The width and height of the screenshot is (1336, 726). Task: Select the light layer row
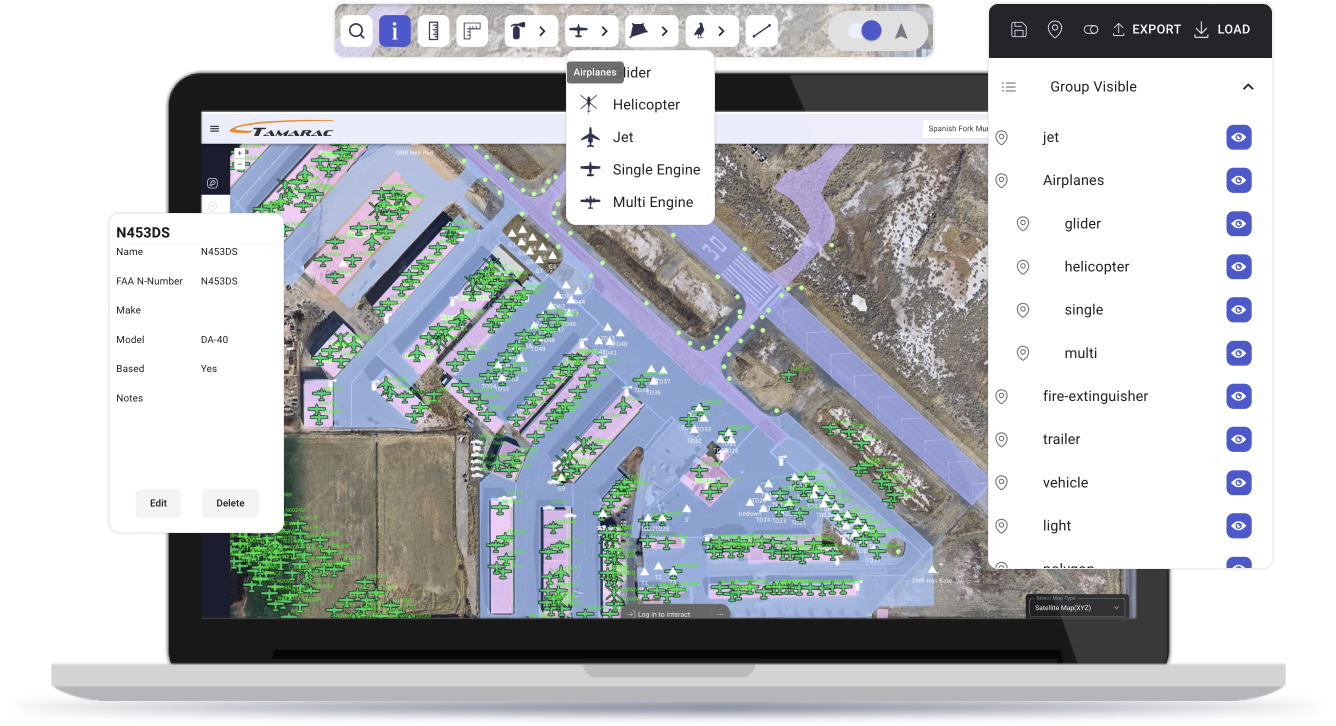pos(1130,526)
